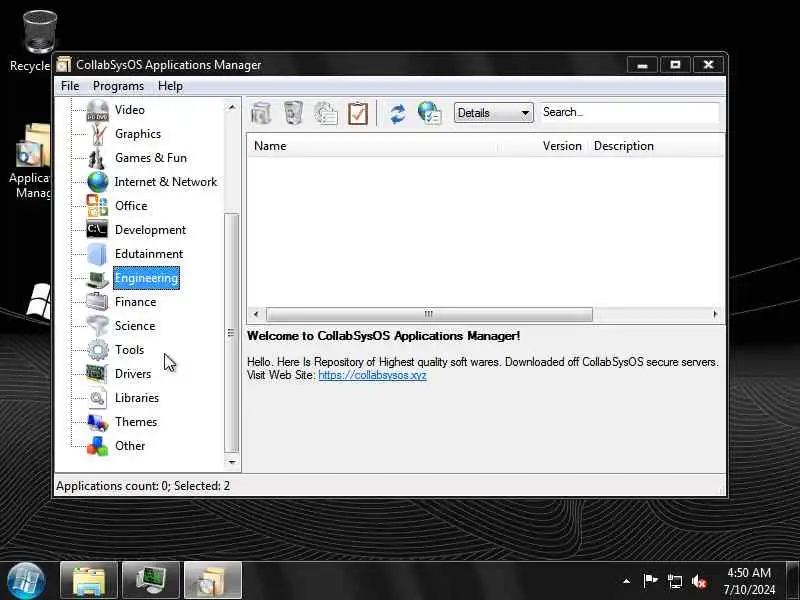The height and width of the screenshot is (600, 800).
Task: Select the Finance briefcase icon
Action: tap(97, 302)
